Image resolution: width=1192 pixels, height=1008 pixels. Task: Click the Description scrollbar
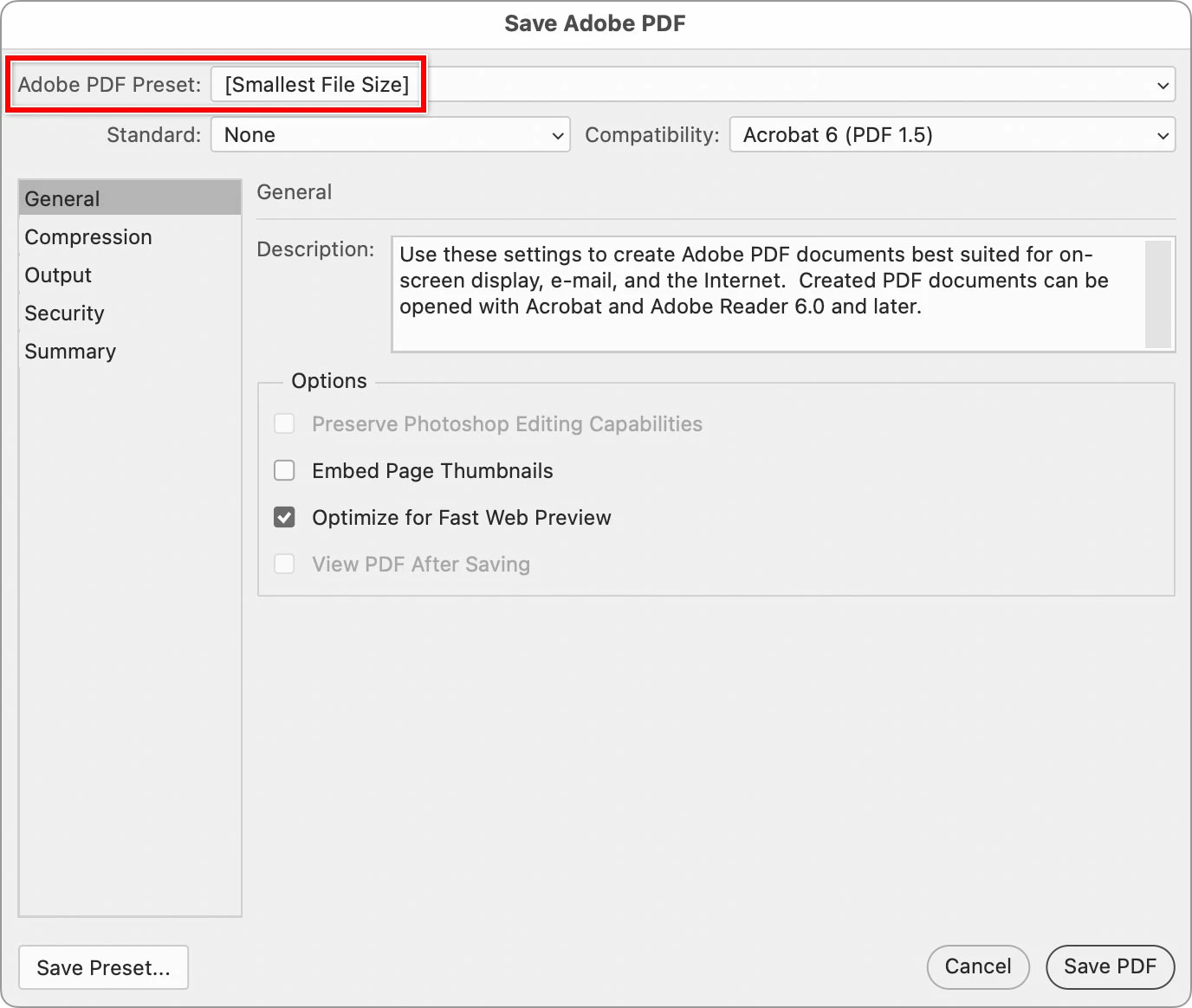click(1157, 294)
